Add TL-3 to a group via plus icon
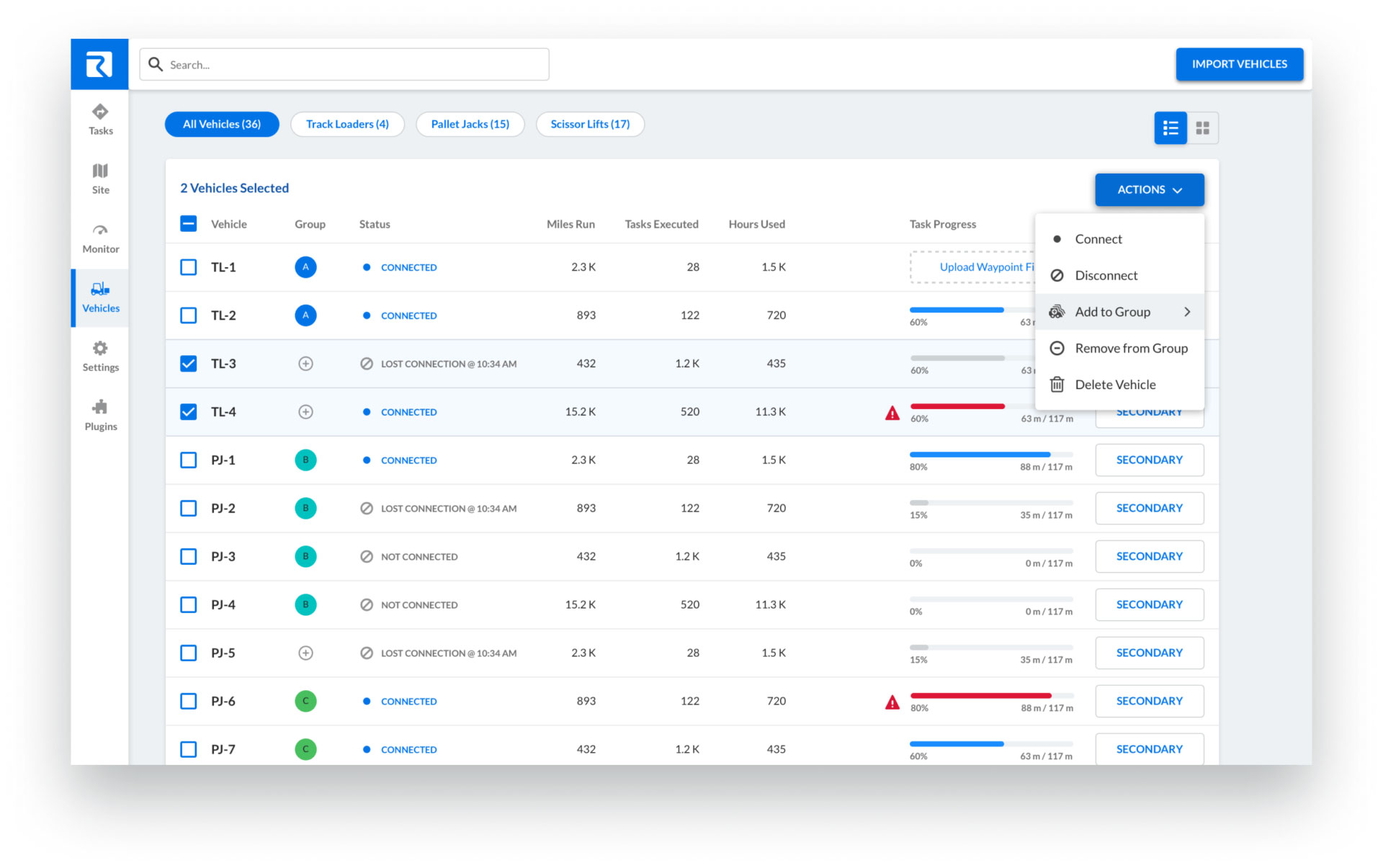 point(305,364)
